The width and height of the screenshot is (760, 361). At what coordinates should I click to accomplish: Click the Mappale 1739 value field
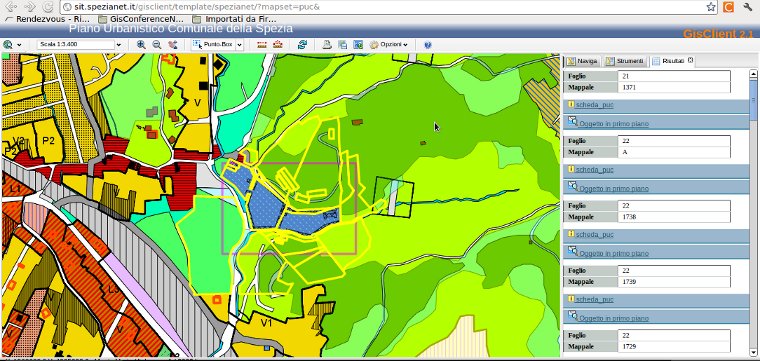point(674,282)
